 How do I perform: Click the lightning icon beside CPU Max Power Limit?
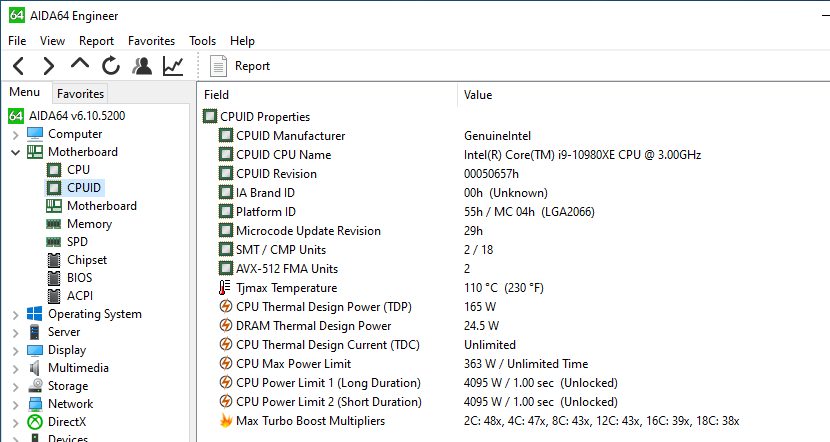226,364
